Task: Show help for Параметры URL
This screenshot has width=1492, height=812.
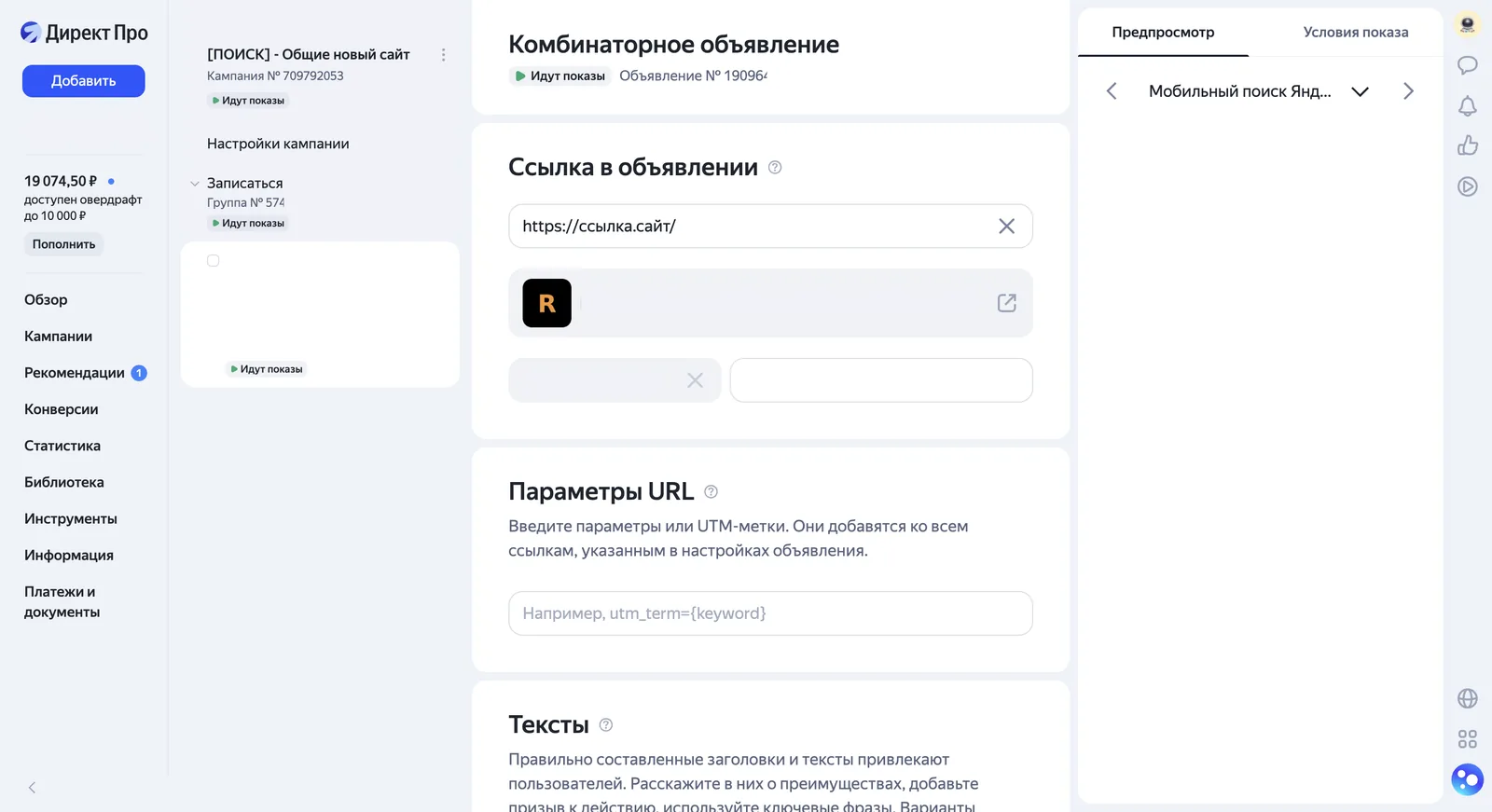Action: pos(711,491)
